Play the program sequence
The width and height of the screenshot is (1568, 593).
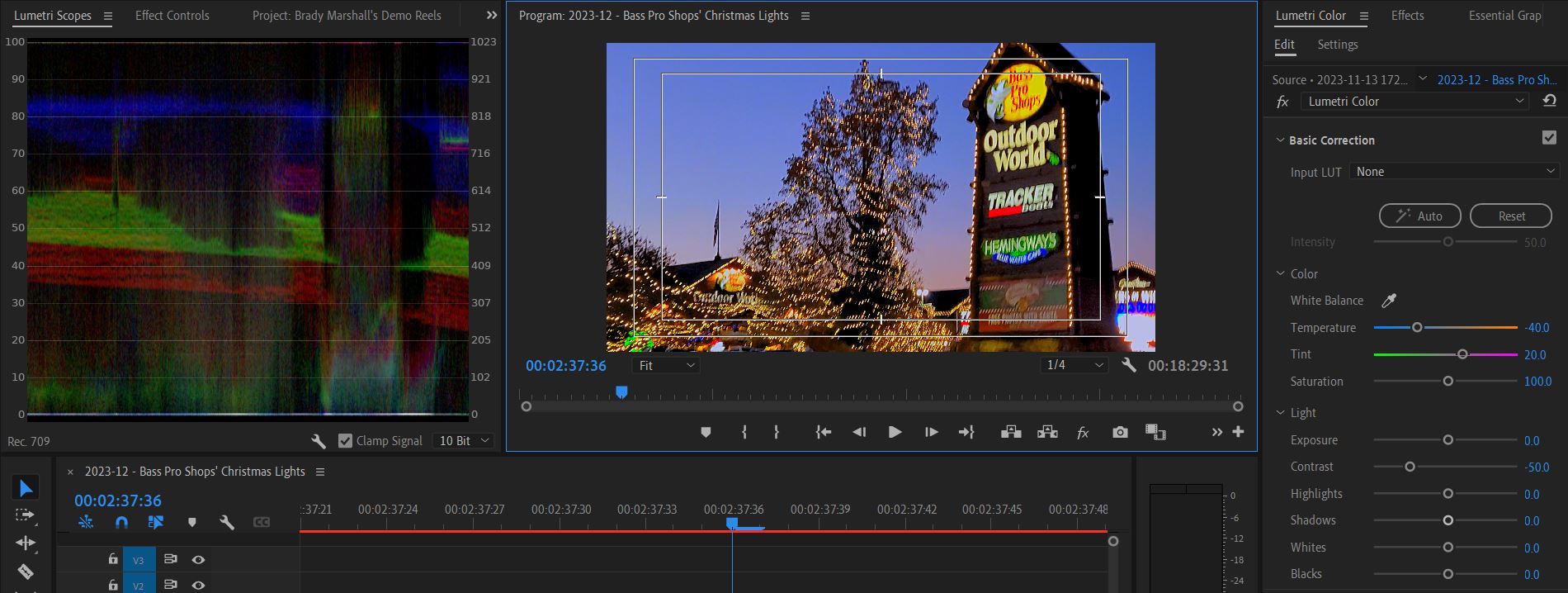(895, 432)
